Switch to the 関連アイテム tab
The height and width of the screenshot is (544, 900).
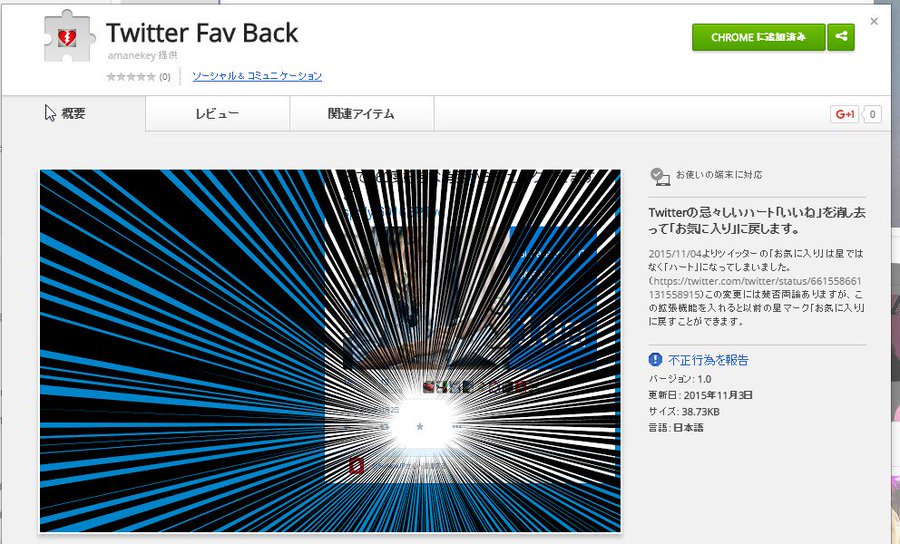[361, 114]
